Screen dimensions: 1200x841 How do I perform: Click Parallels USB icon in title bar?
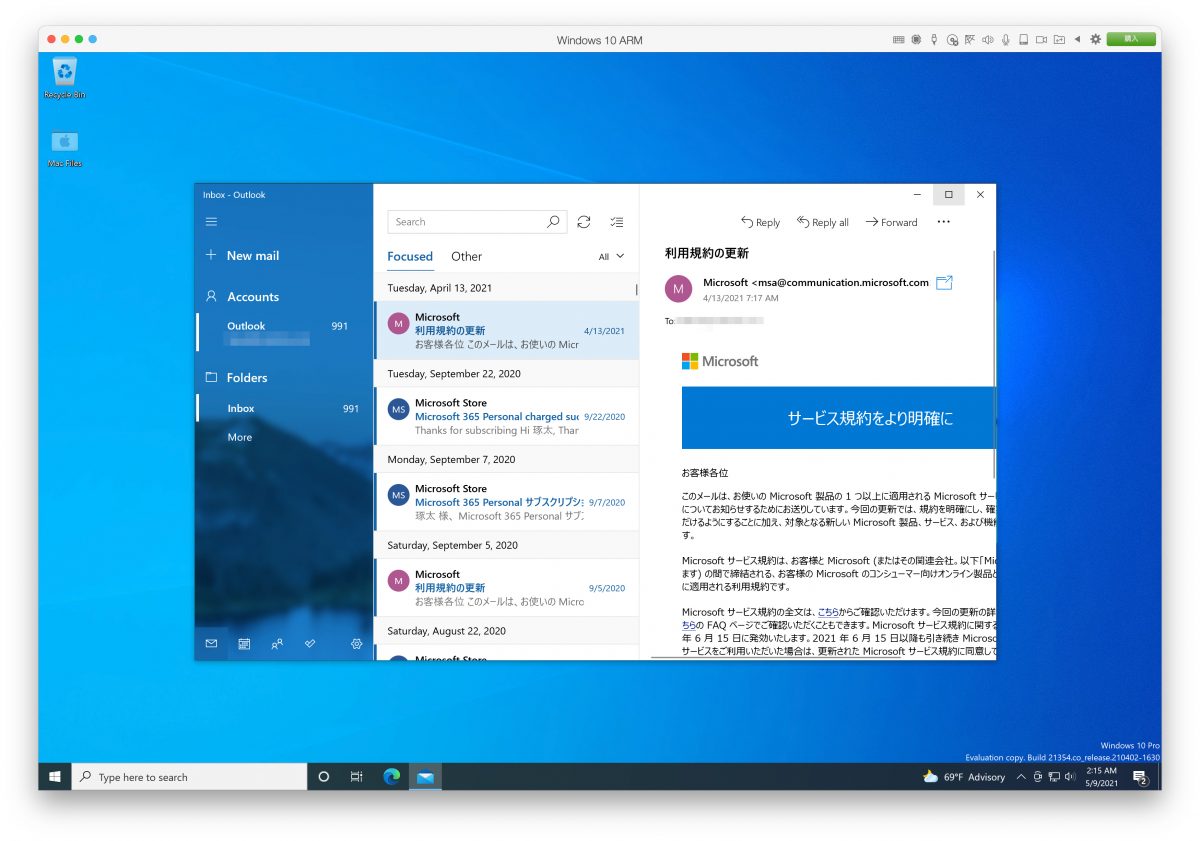pos(934,40)
